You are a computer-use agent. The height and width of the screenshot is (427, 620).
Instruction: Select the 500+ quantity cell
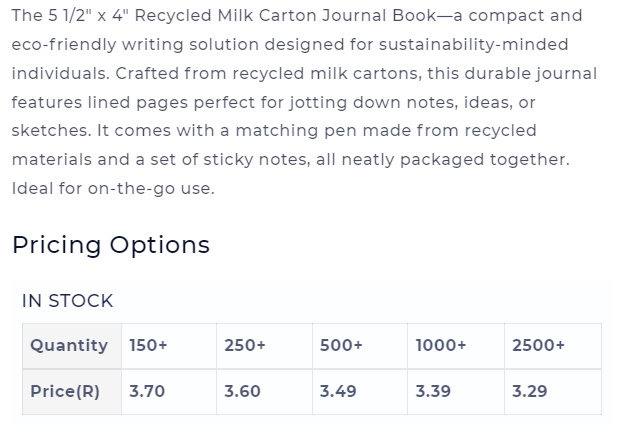[360, 346]
